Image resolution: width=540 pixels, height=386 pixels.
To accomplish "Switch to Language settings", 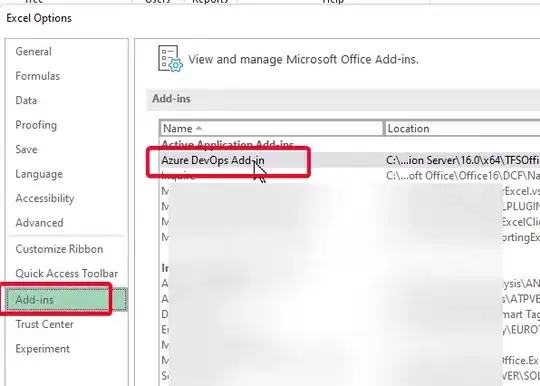I will tap(39, 174).
